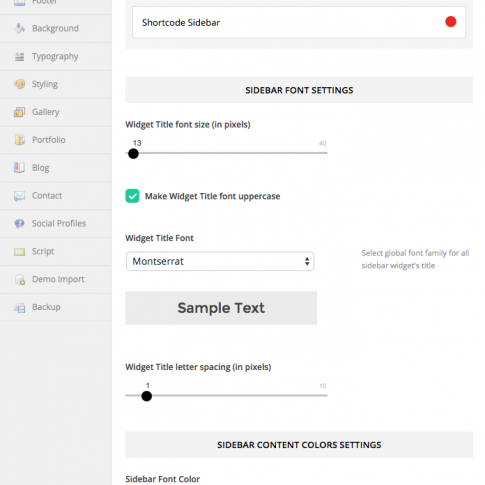Click the Social Profiles bubble icon
Screen dimensions: 485x485
tap(19, 223)
